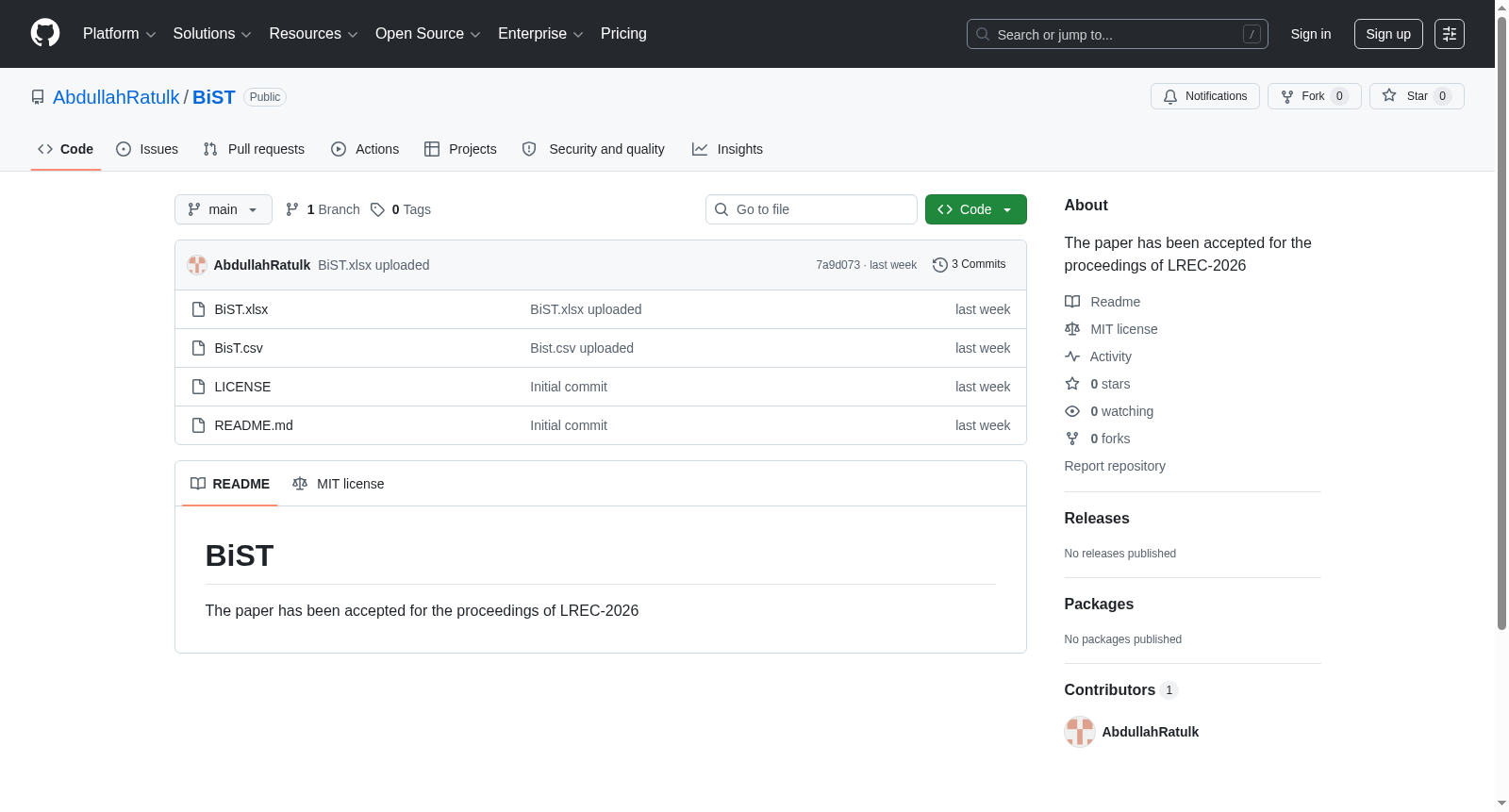Open the Insights tab

pyautogui.click(x=727, y=149)
